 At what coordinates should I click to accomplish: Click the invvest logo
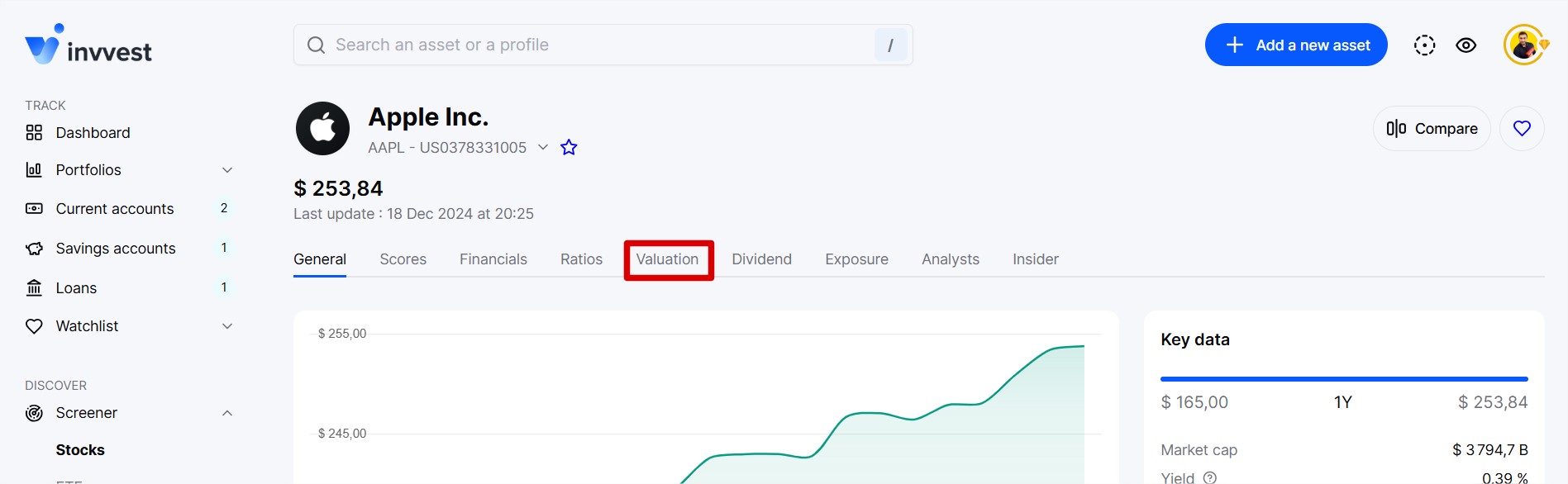(88, 45)
